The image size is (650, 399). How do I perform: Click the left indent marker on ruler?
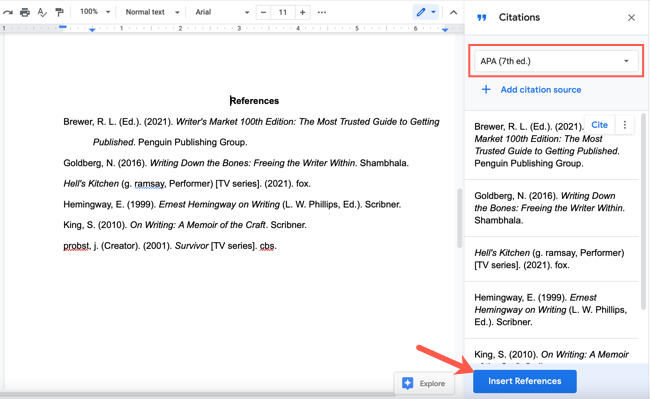(x=92, y=29)
